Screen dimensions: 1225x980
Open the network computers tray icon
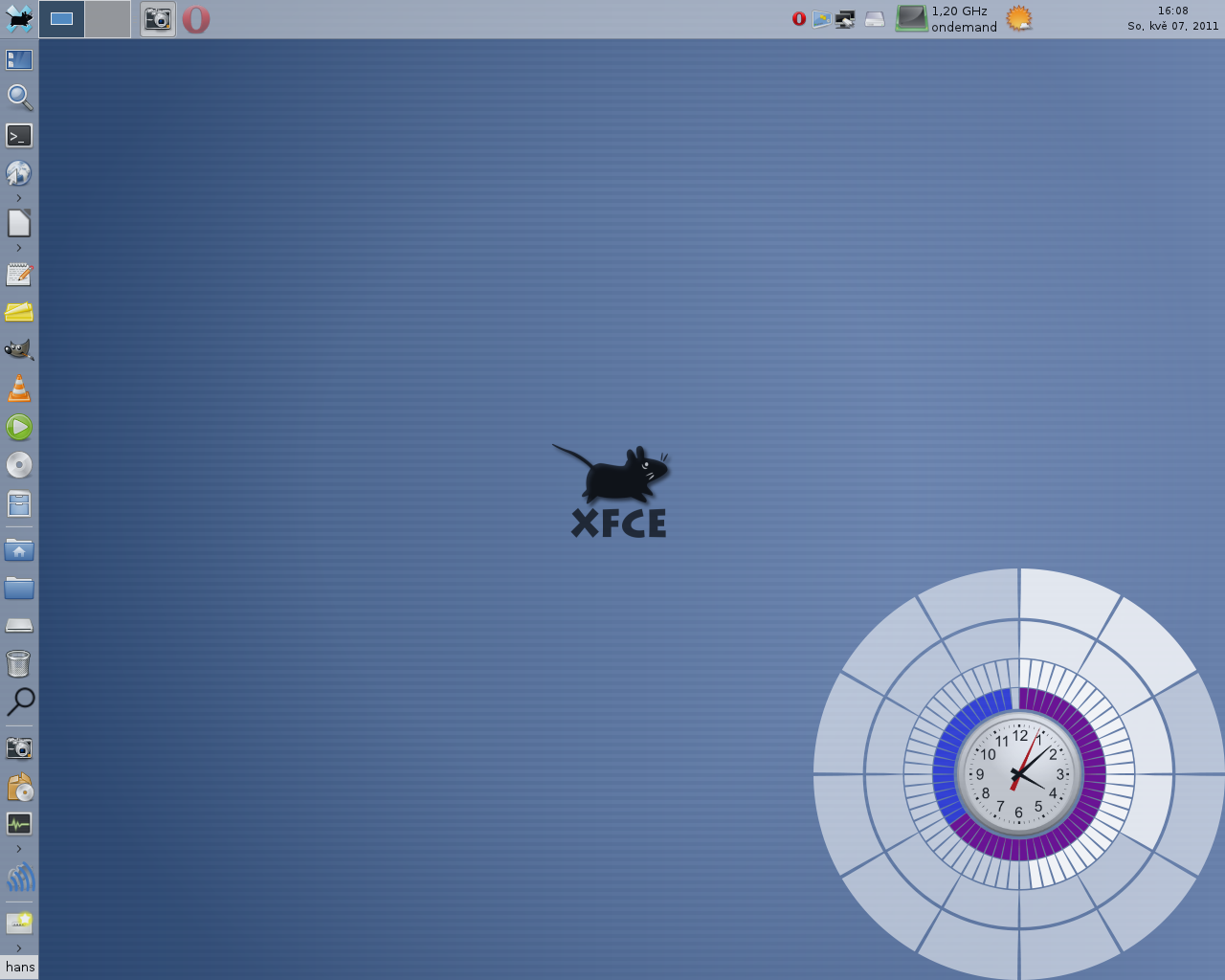pyautogui.click(x=845, y=19)
